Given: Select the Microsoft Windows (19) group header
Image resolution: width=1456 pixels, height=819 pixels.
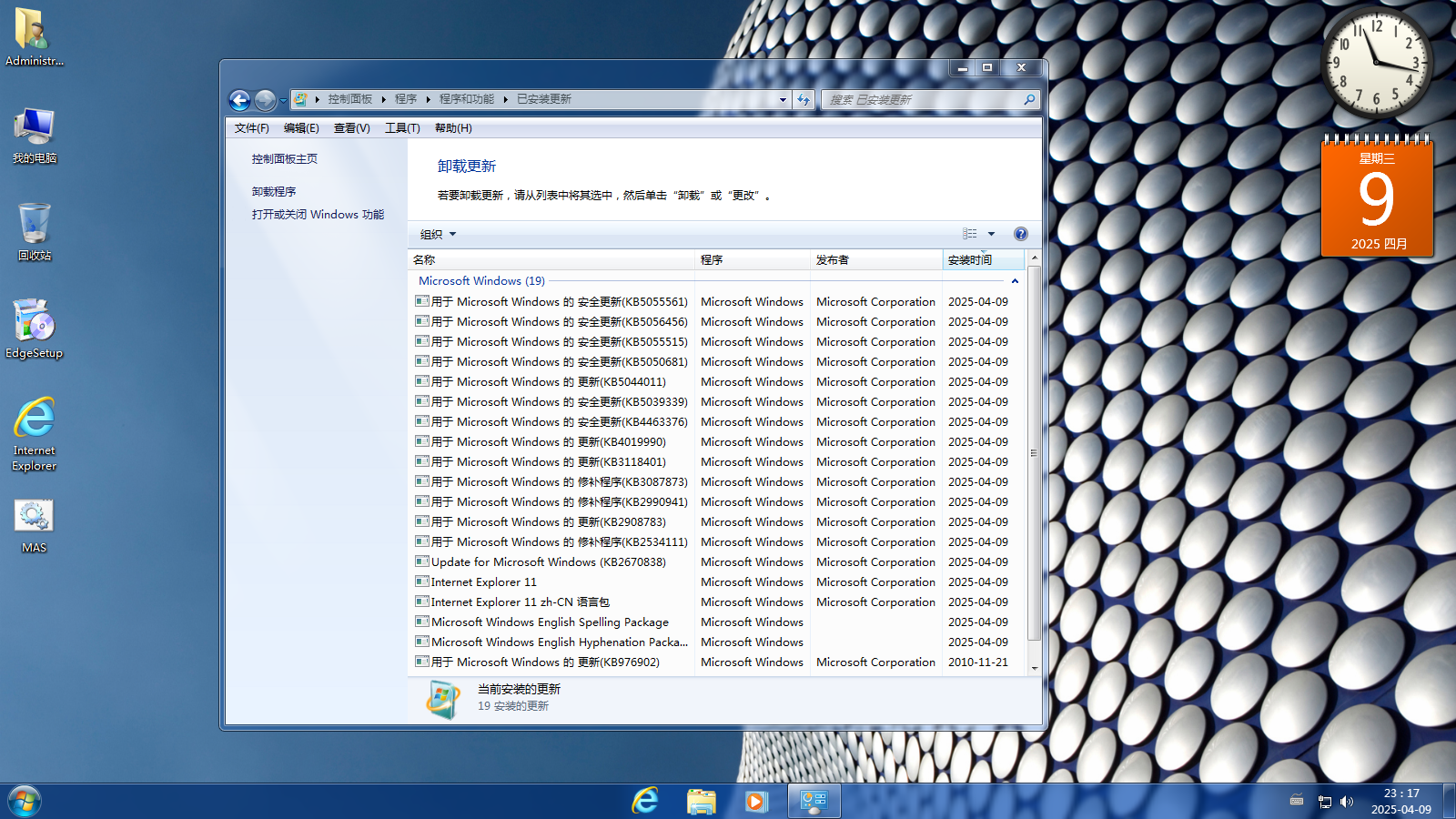Looking at the screenshot, I should pyautogui.click(x=481, y=281).
